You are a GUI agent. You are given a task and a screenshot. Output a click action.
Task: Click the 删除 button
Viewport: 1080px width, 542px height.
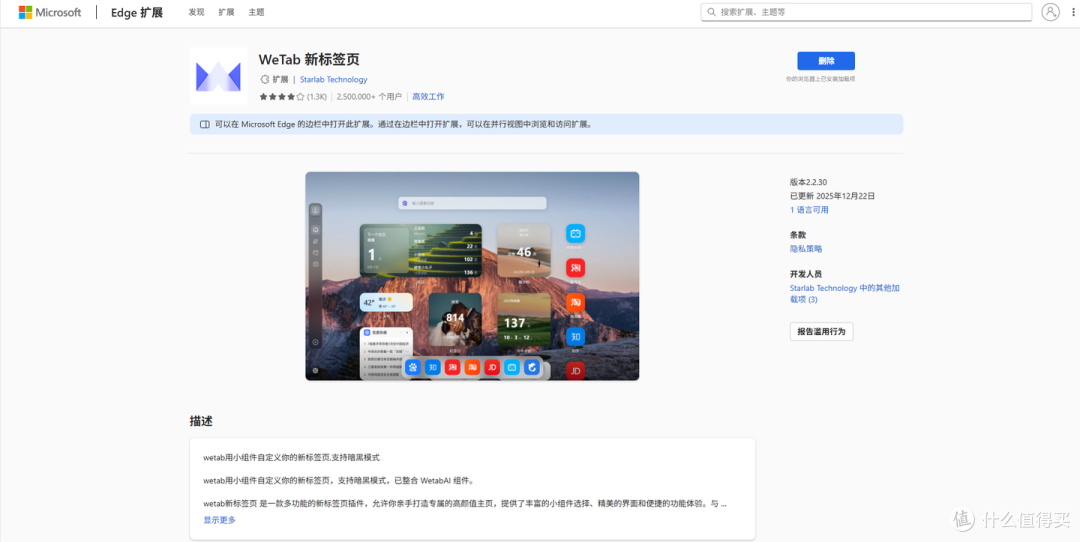[826, 61]
